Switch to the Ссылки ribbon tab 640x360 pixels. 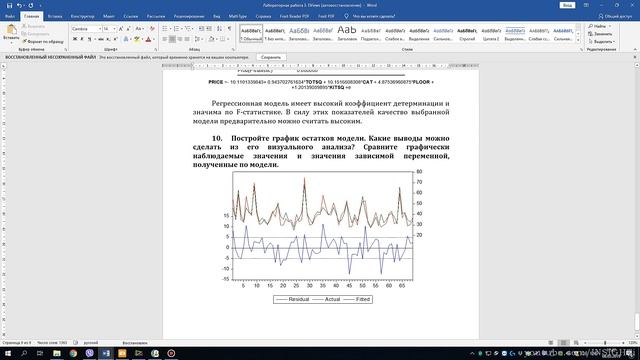point(131,16)
